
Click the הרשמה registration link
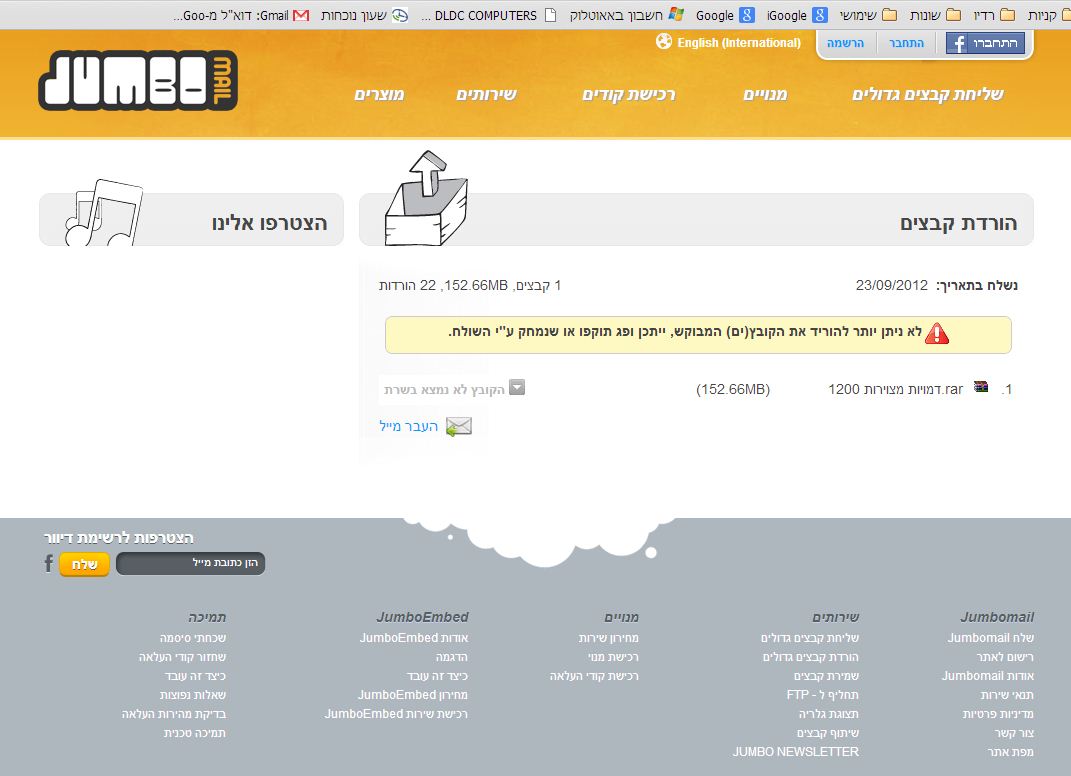(x=845, y=43)
